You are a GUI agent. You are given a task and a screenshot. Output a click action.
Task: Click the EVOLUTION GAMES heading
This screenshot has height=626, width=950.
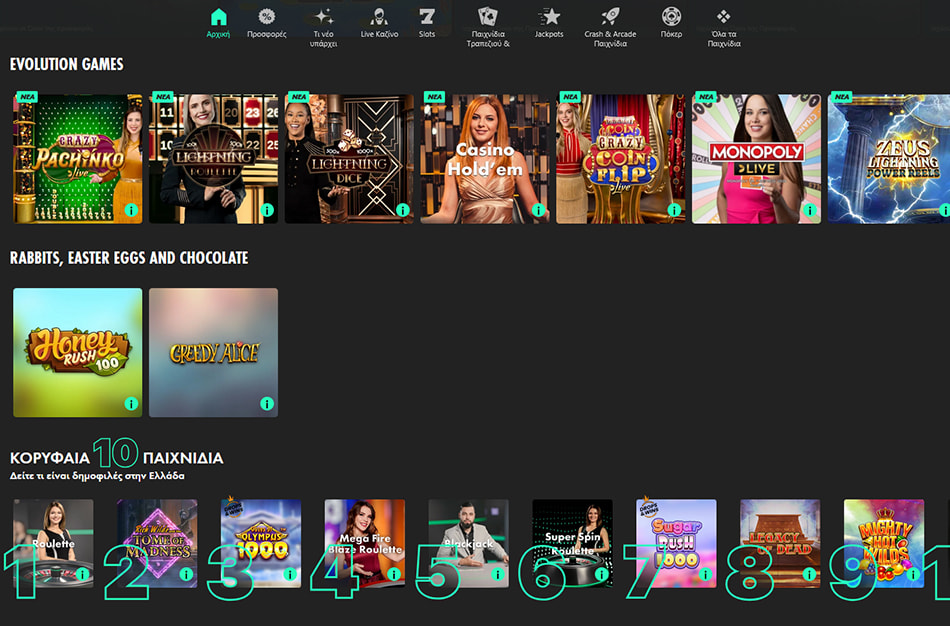(67, 64)
